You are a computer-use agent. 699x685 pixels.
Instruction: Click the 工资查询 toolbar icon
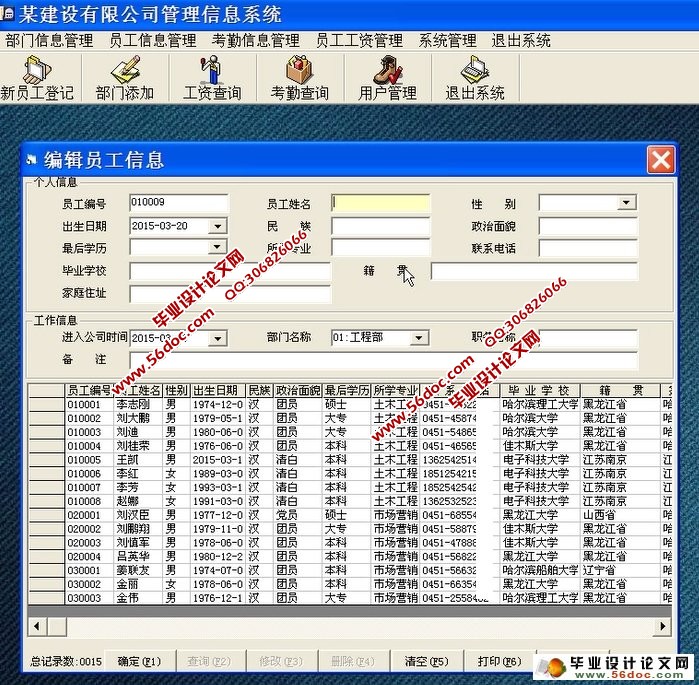212,77
